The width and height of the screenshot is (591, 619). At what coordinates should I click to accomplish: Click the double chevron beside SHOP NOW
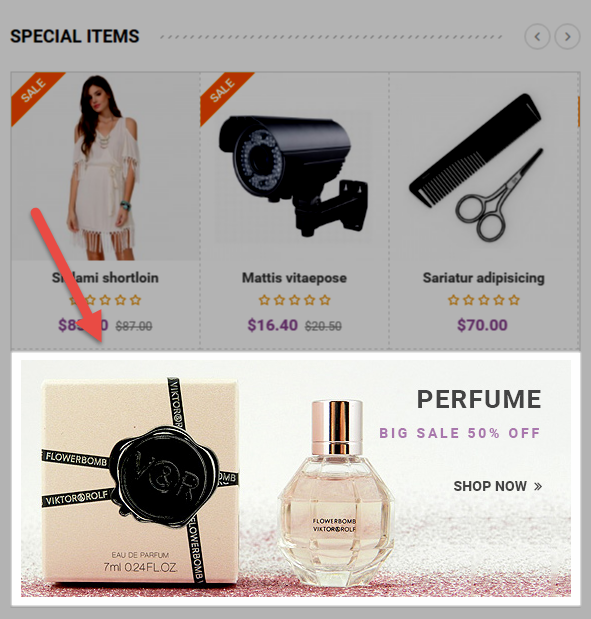538,486
